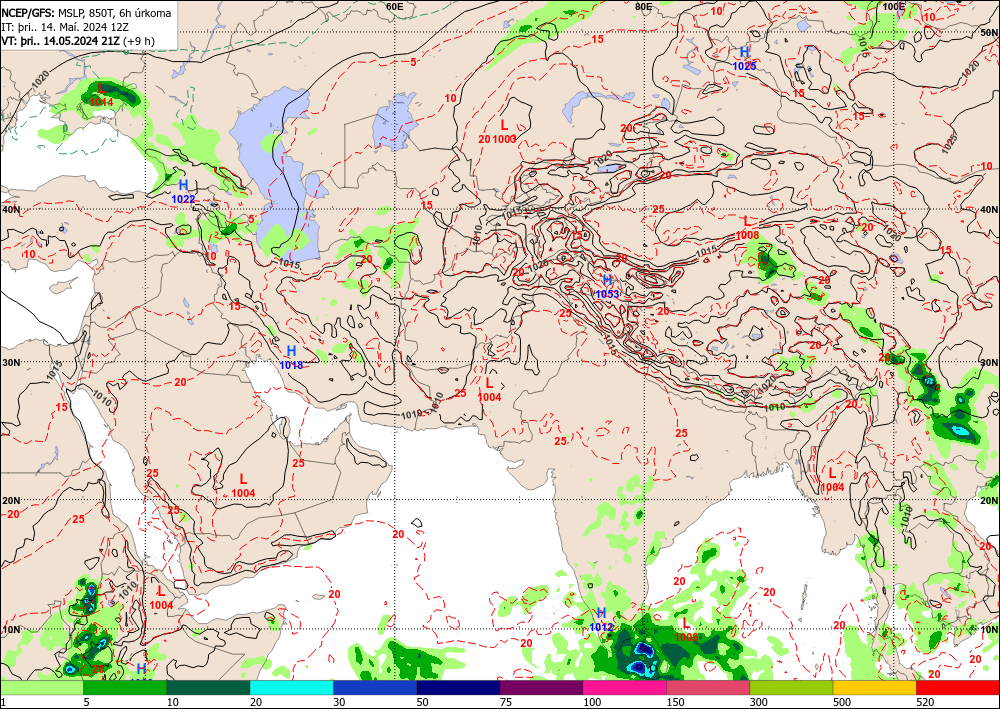Click the rose 150–300 legend color
This screenshot has height=709, width=1000.
tap(708, 687)
